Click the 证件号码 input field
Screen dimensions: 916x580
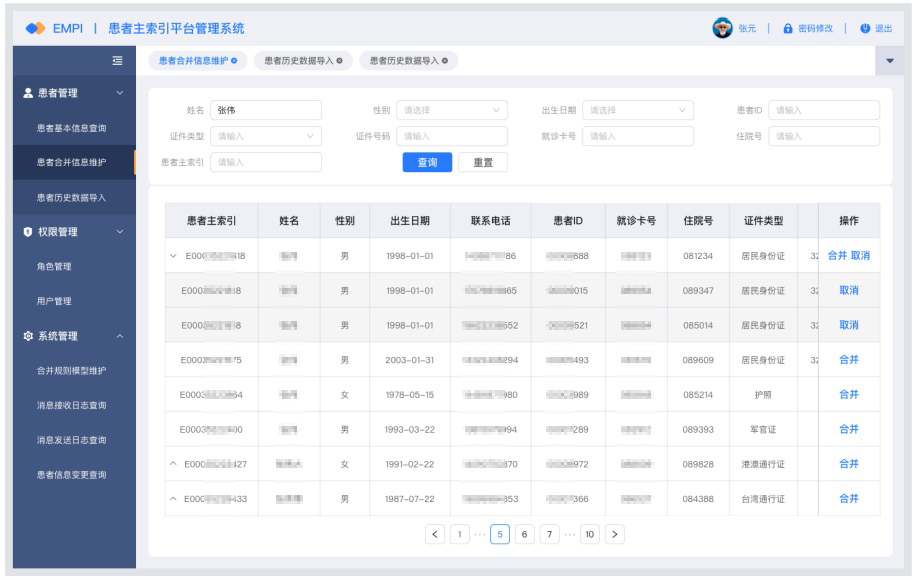pos(452,136)
